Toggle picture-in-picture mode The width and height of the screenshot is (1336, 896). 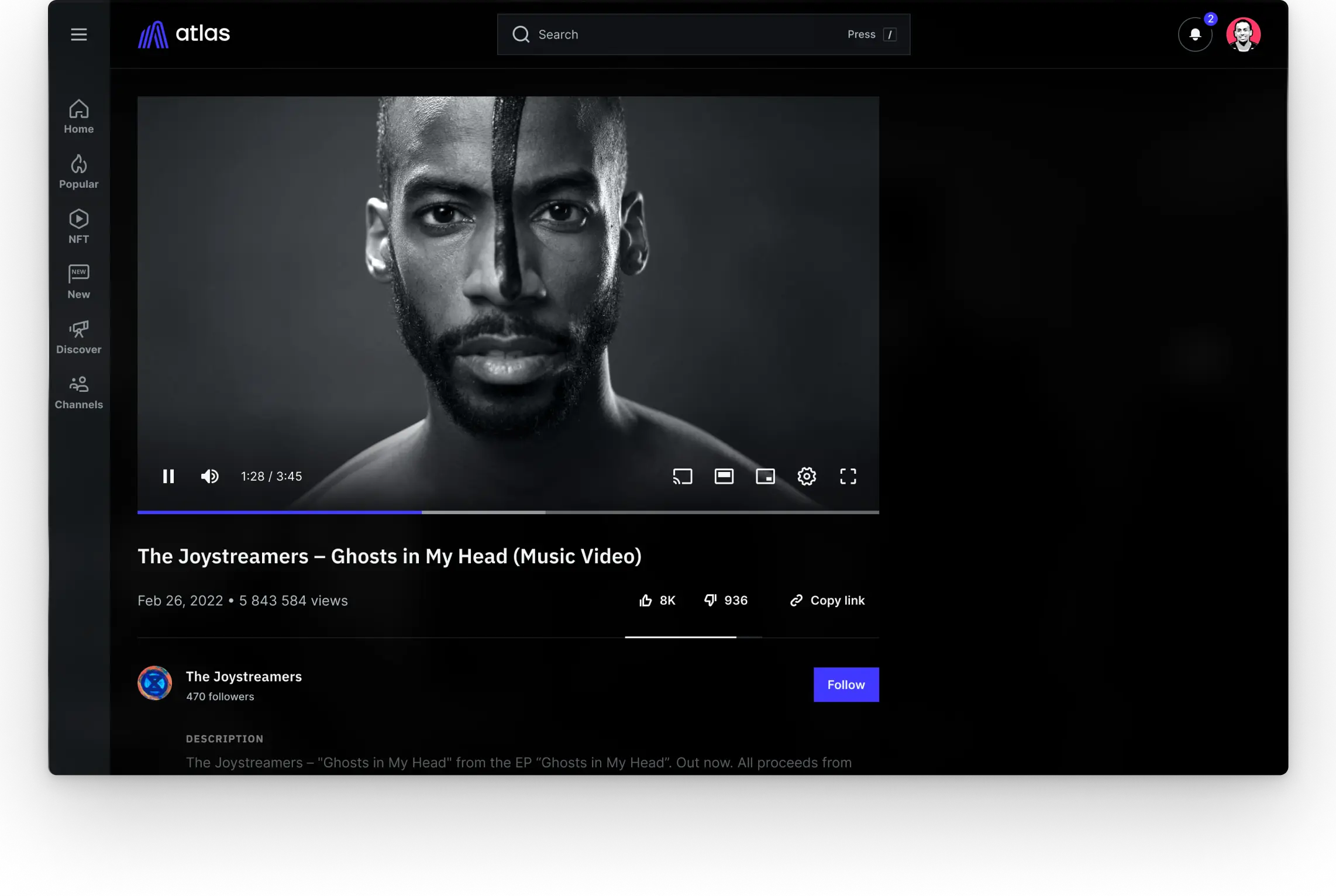click(x=765, y=476)
